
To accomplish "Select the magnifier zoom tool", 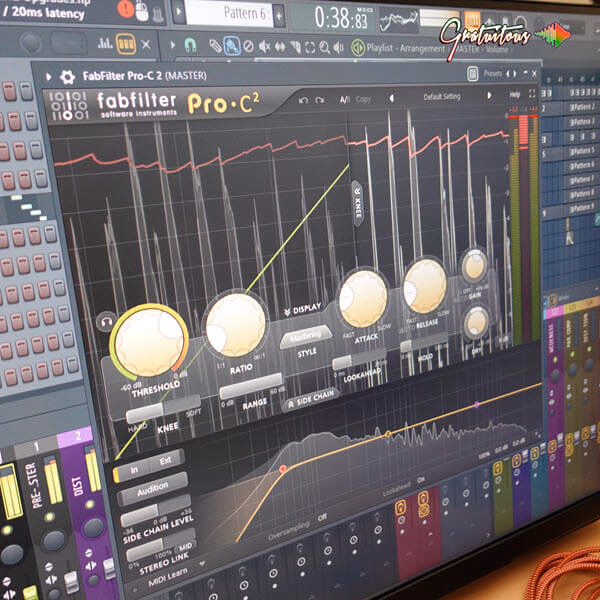I will coord(324,47).
